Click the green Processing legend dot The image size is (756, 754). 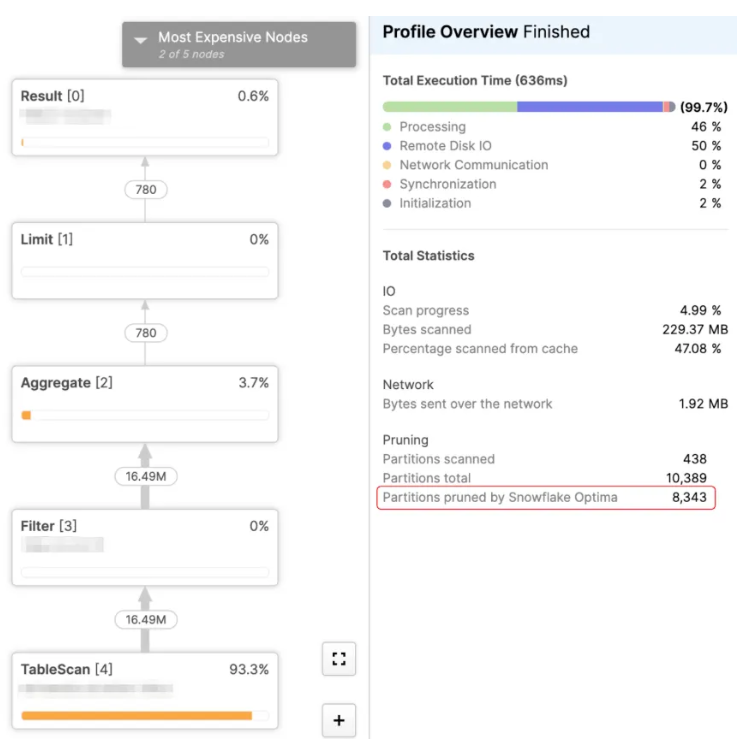(x=387, y=127)
